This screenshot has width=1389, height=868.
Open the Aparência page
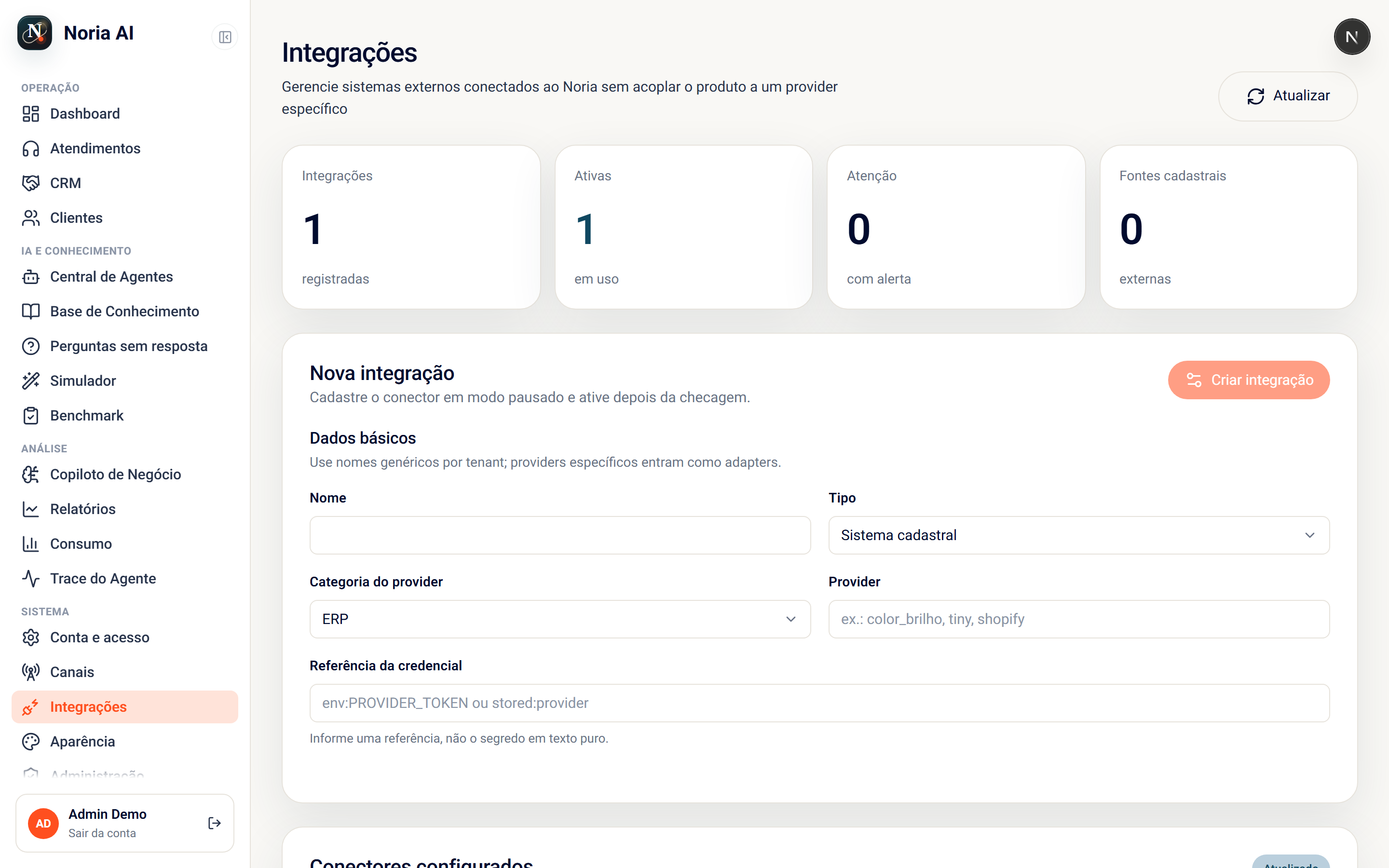[125, 742]
